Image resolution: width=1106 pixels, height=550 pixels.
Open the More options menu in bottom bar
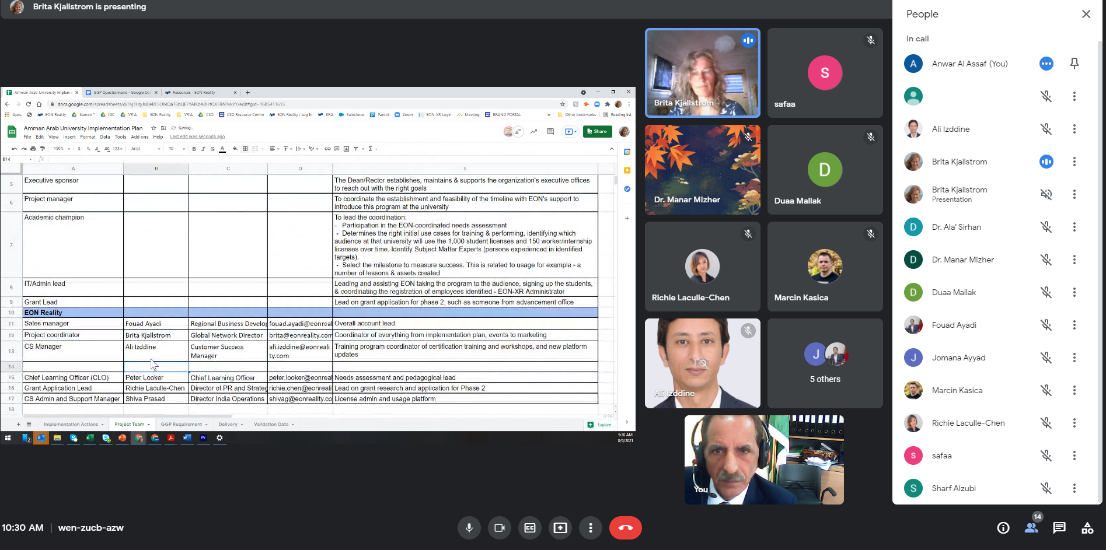point(590,527)
